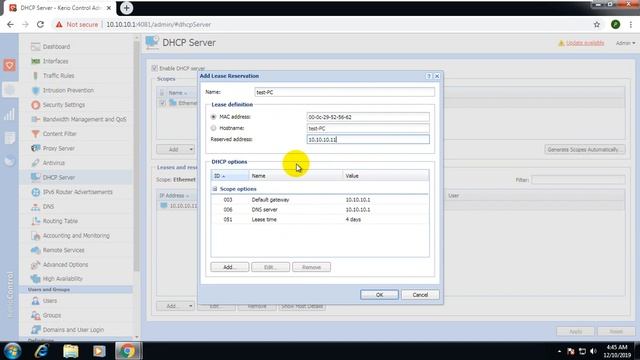
Task: Open the Windows Start menu
Action: [12, 351]
